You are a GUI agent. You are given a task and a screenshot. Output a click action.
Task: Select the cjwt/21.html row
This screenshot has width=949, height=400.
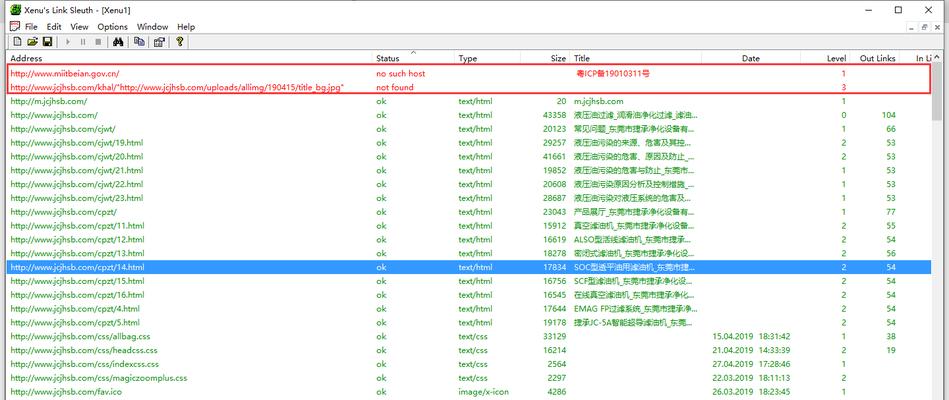(x=469, y=170)
